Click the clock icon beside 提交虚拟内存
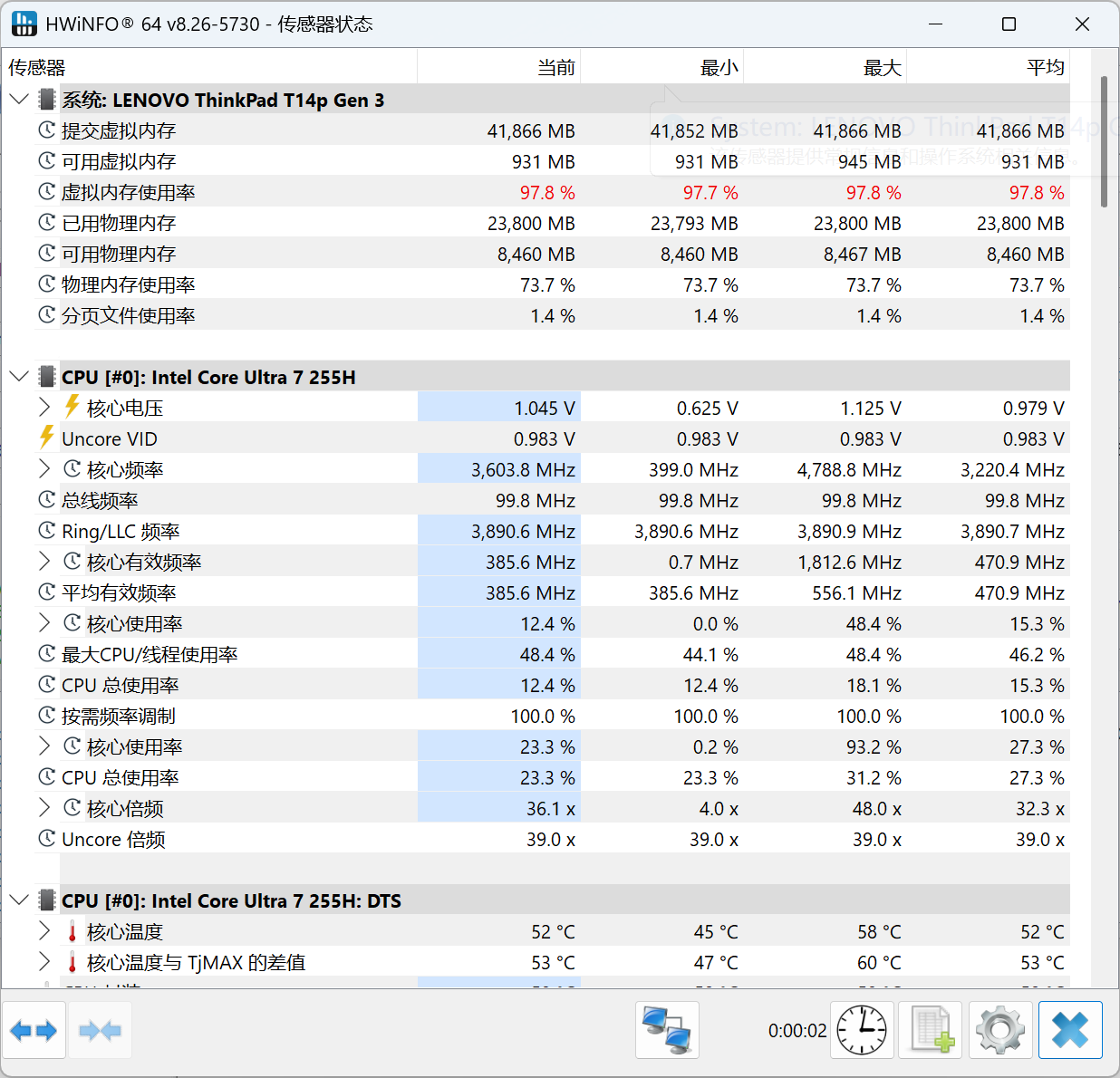Viewport: 1120px width, 1078px height. (47, 130)
